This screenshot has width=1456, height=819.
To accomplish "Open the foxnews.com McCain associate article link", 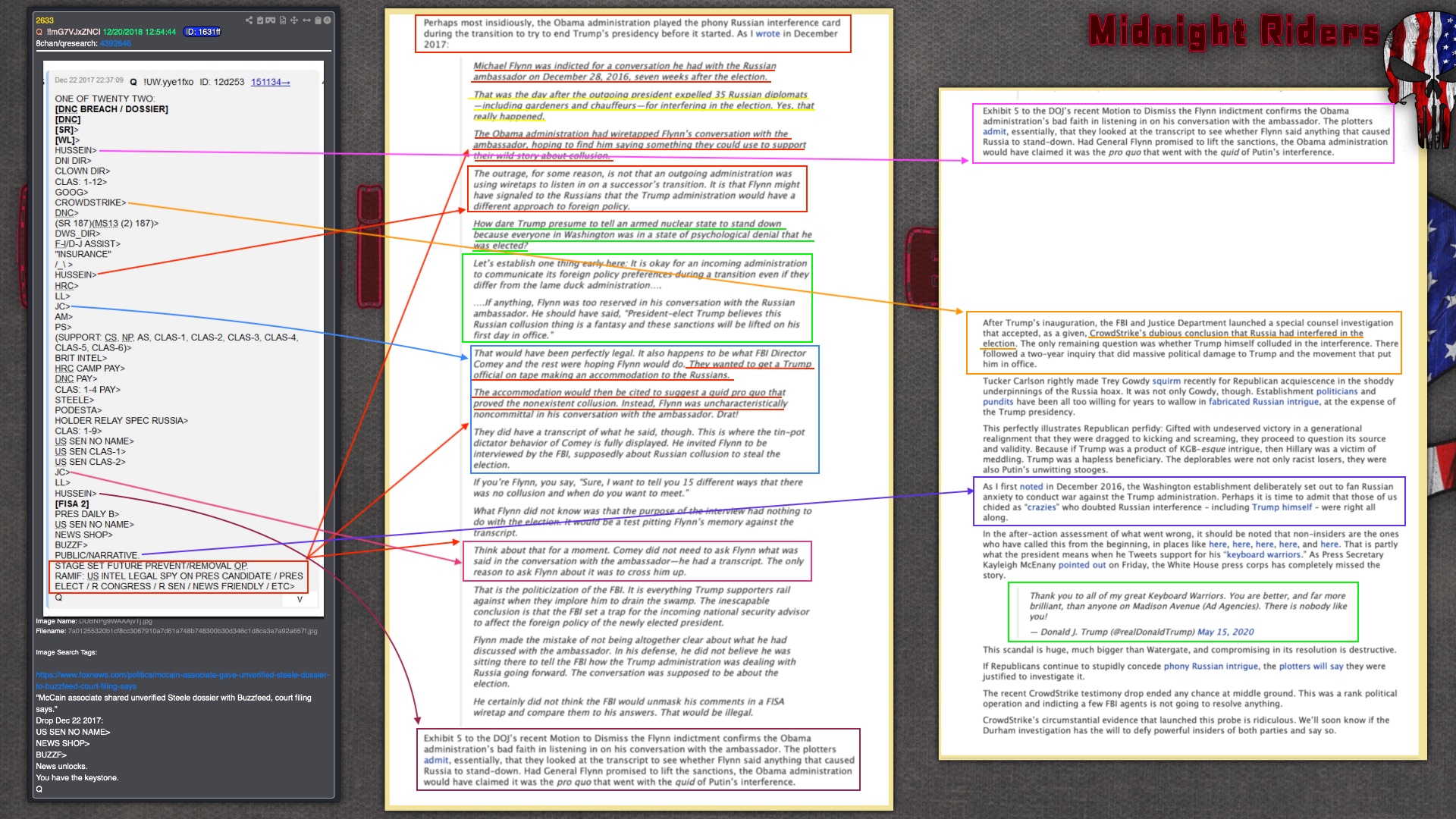I will 182,680.
